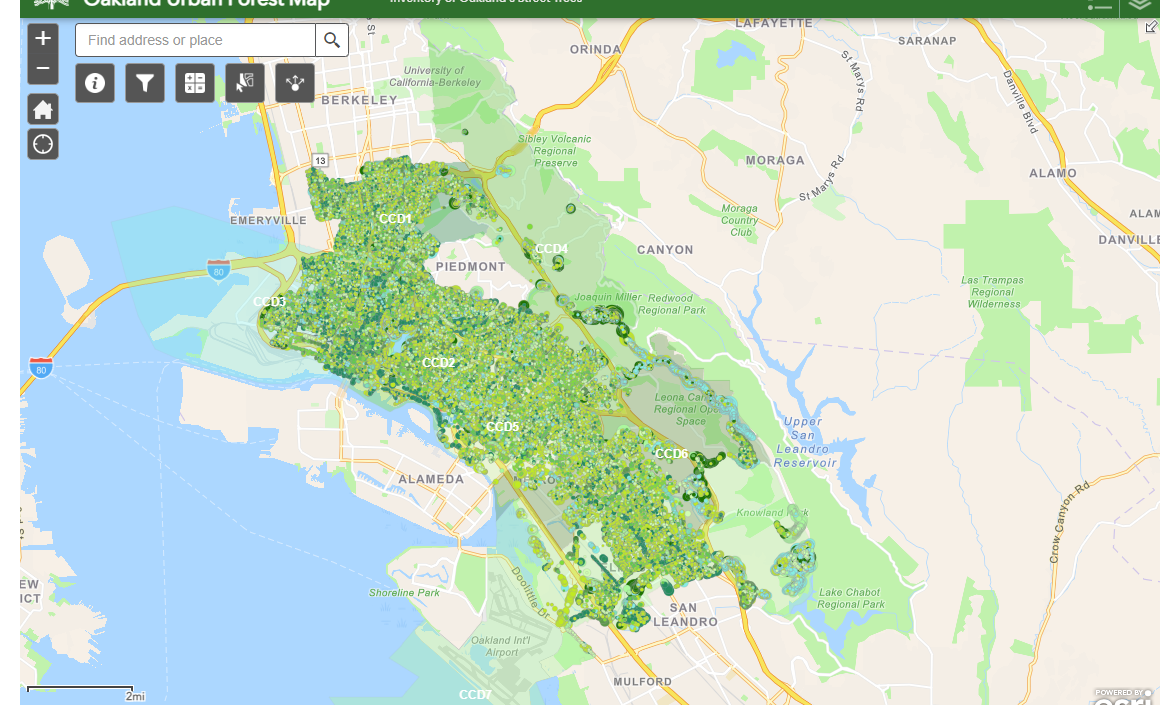Click the Lake Chabot Regional Park label
The image size is (1176, 705).
click(x=850, y=598)
